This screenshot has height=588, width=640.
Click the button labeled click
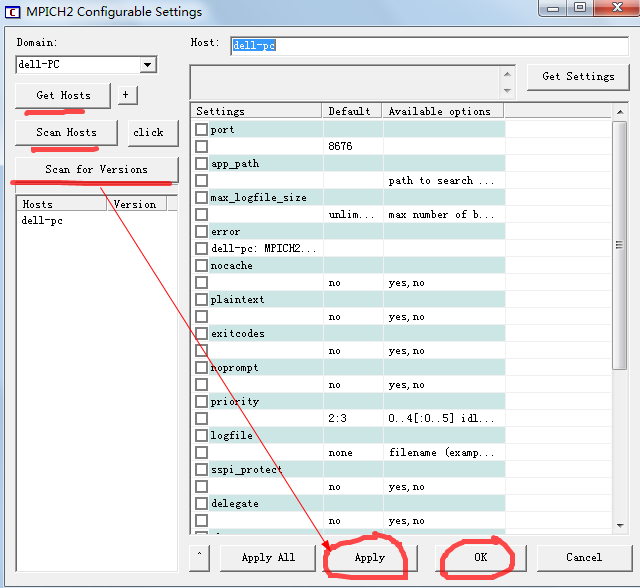click(153, 133)
